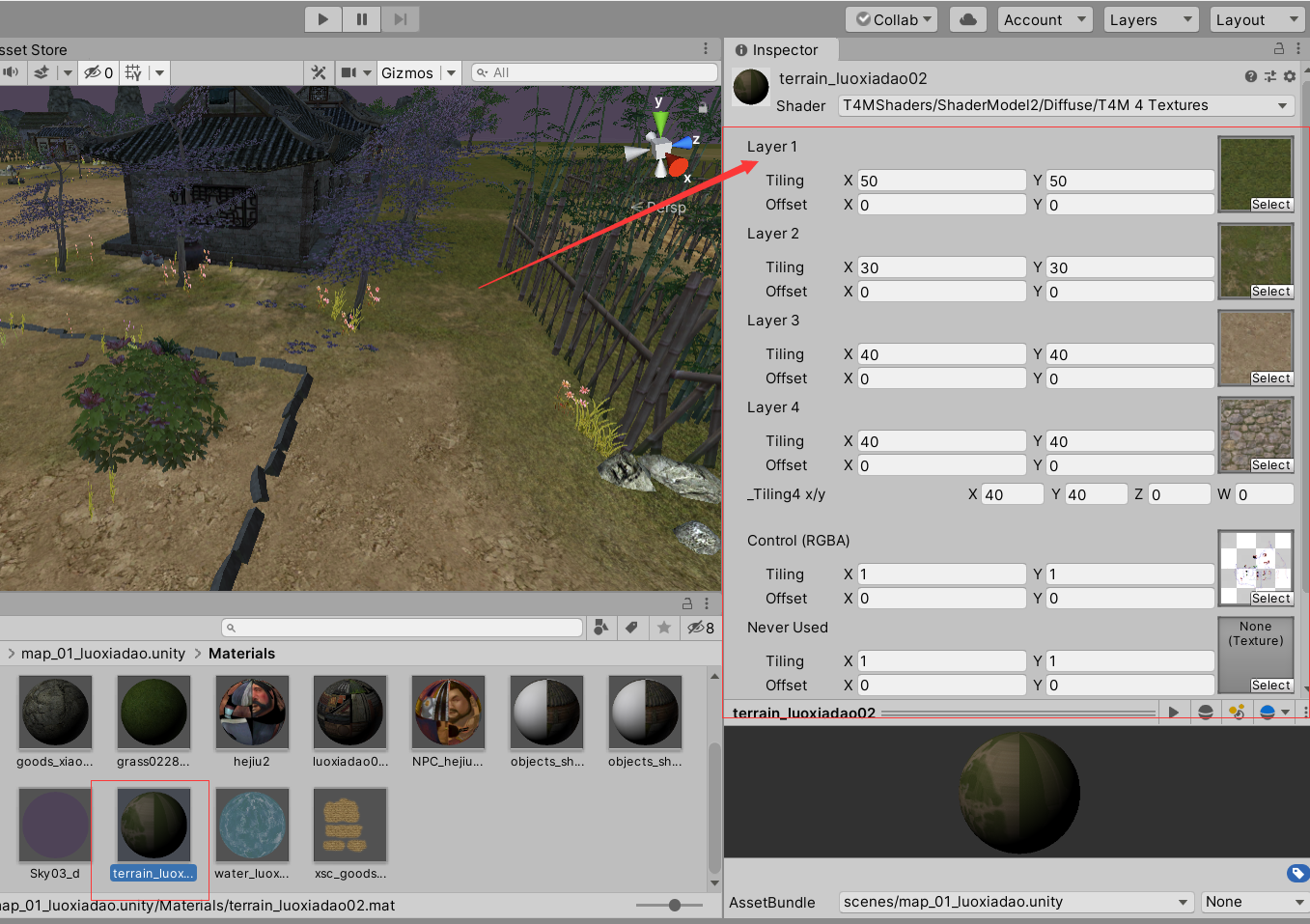1310x924 pixels.
Task: Click the Favorites star icon
Action: [664, 628]
